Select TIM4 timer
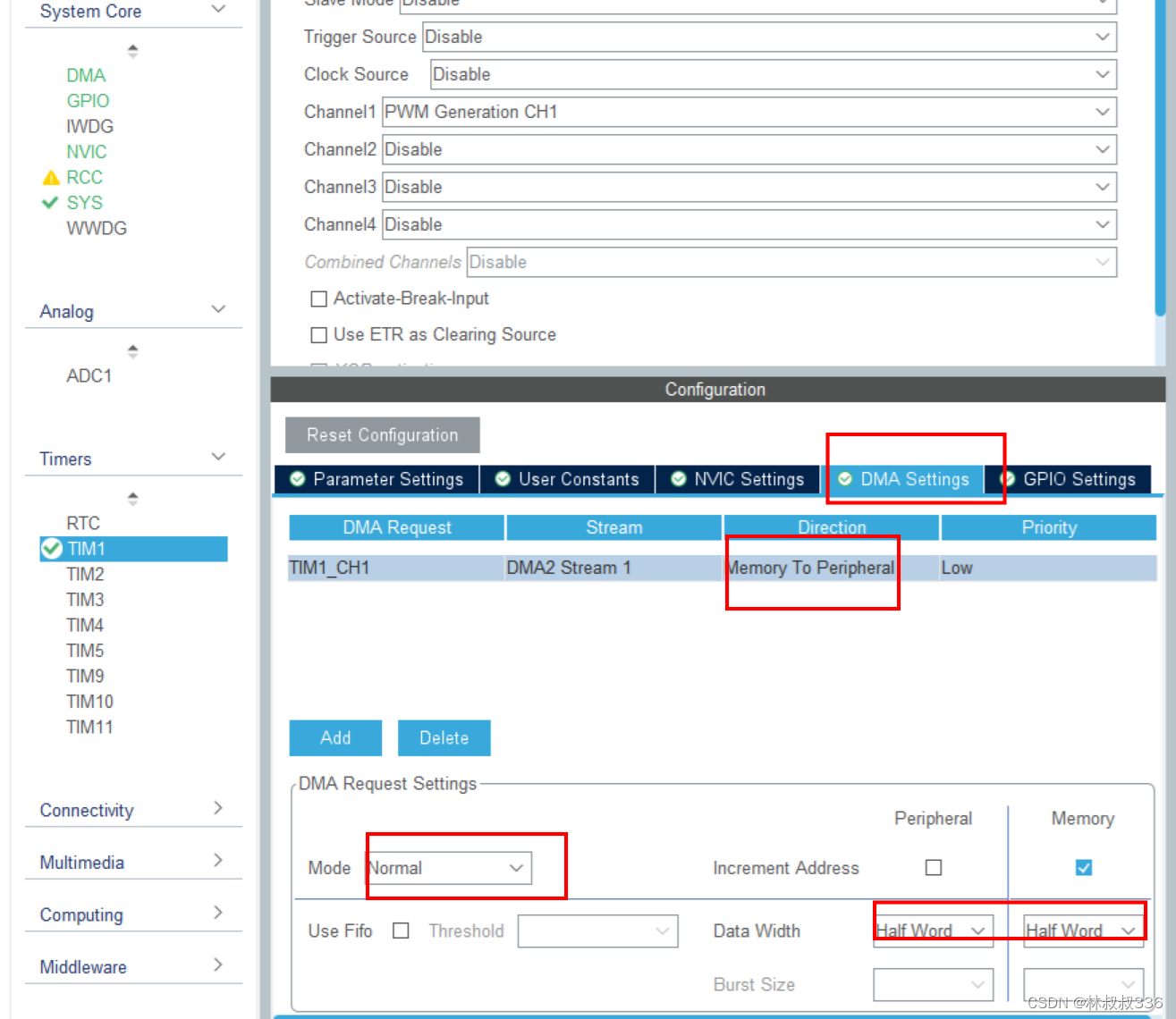Image resolution: width=1176 pixels, height=1019 pixels. pyautogui.click(x=85, y=625)
